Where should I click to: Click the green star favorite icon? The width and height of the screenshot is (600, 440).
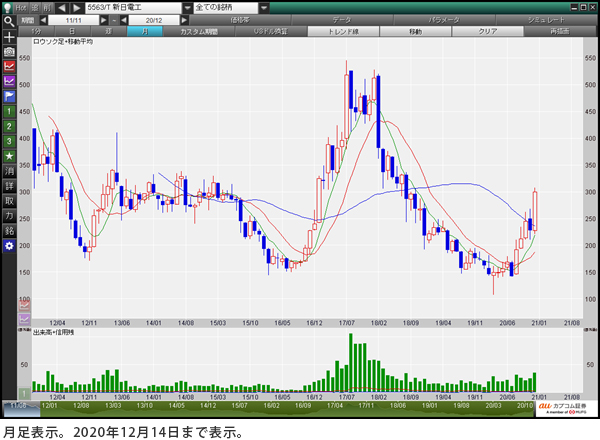pyautogui.click(x=9, y=156)
